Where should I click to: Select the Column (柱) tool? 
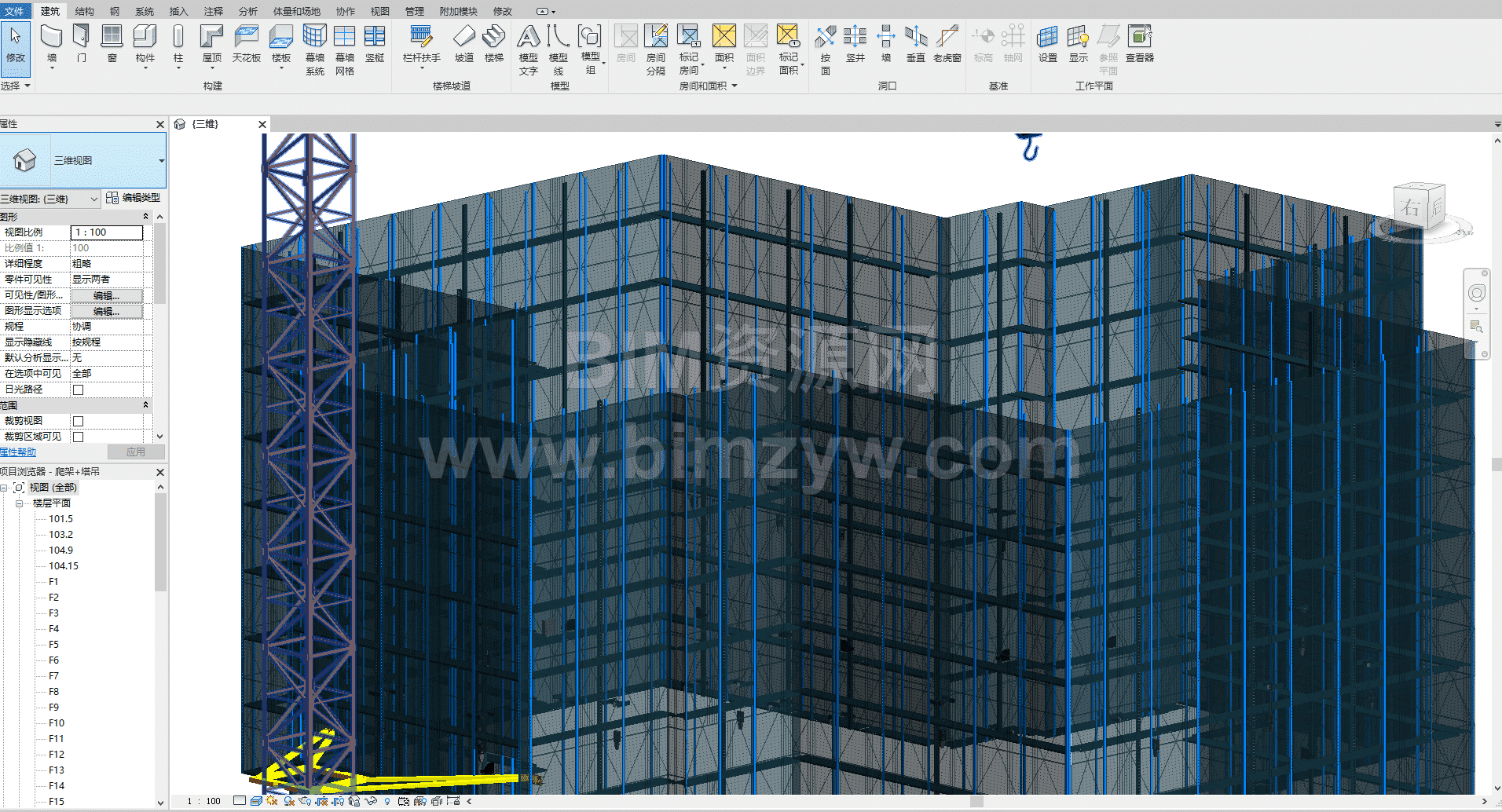(x=178, y=44)
